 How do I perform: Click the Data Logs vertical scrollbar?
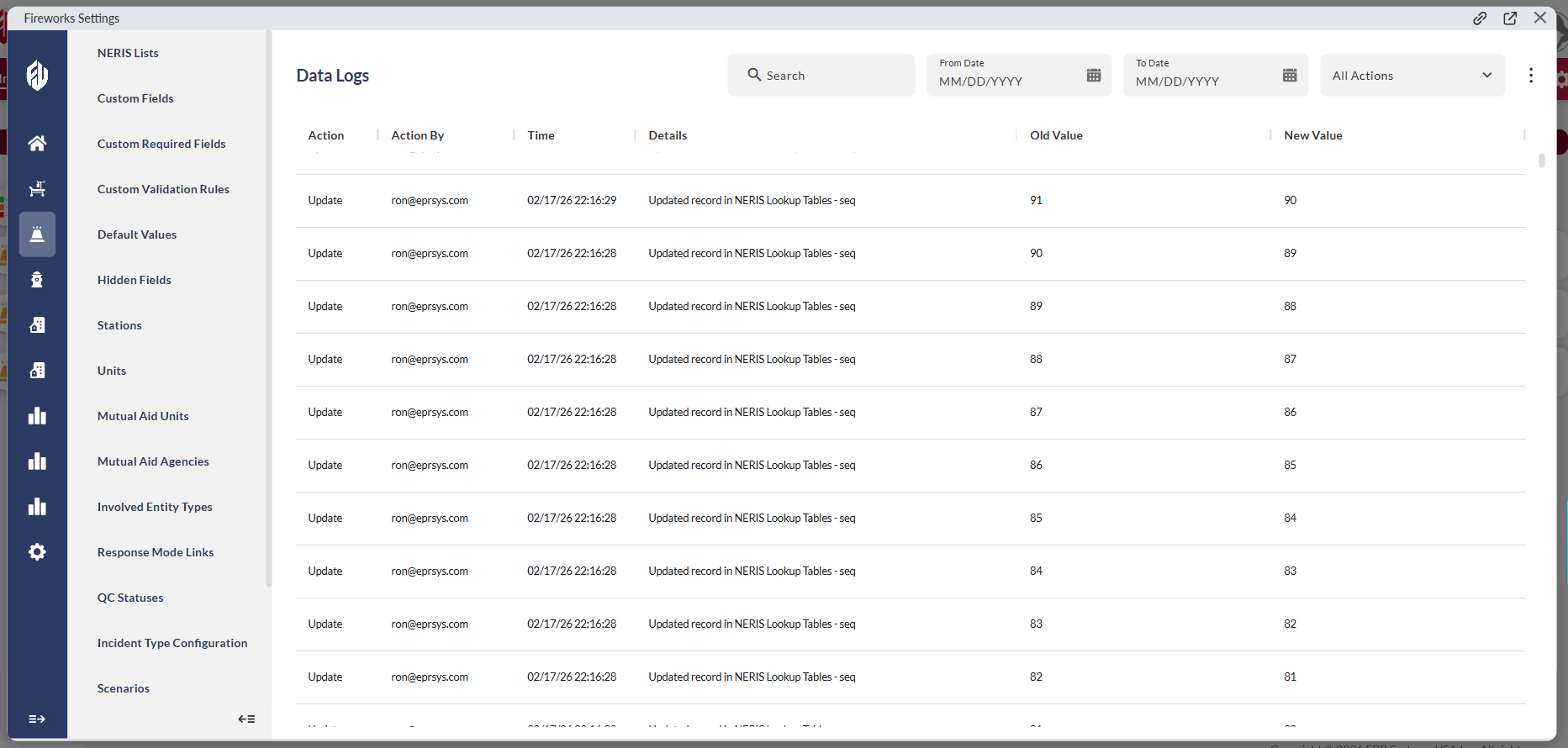point(1541,161)
